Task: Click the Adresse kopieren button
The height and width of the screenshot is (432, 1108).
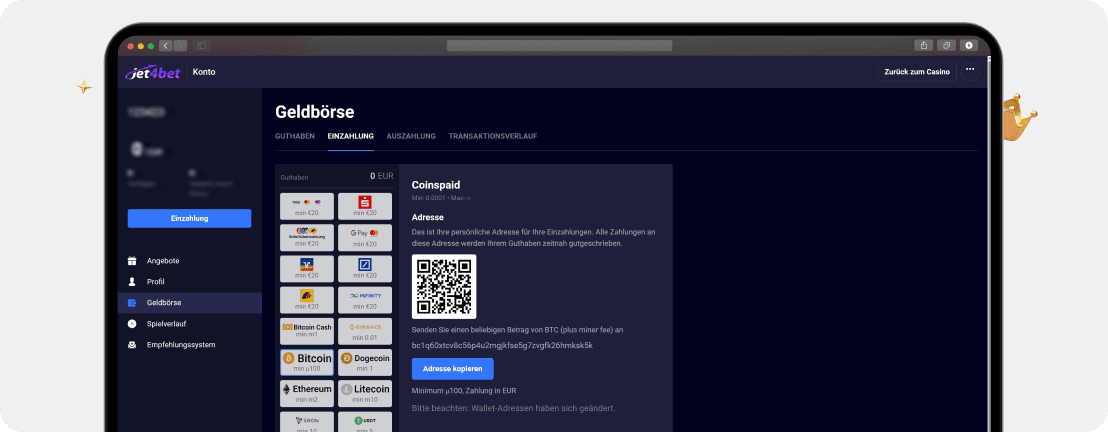Action: [452, 369]
